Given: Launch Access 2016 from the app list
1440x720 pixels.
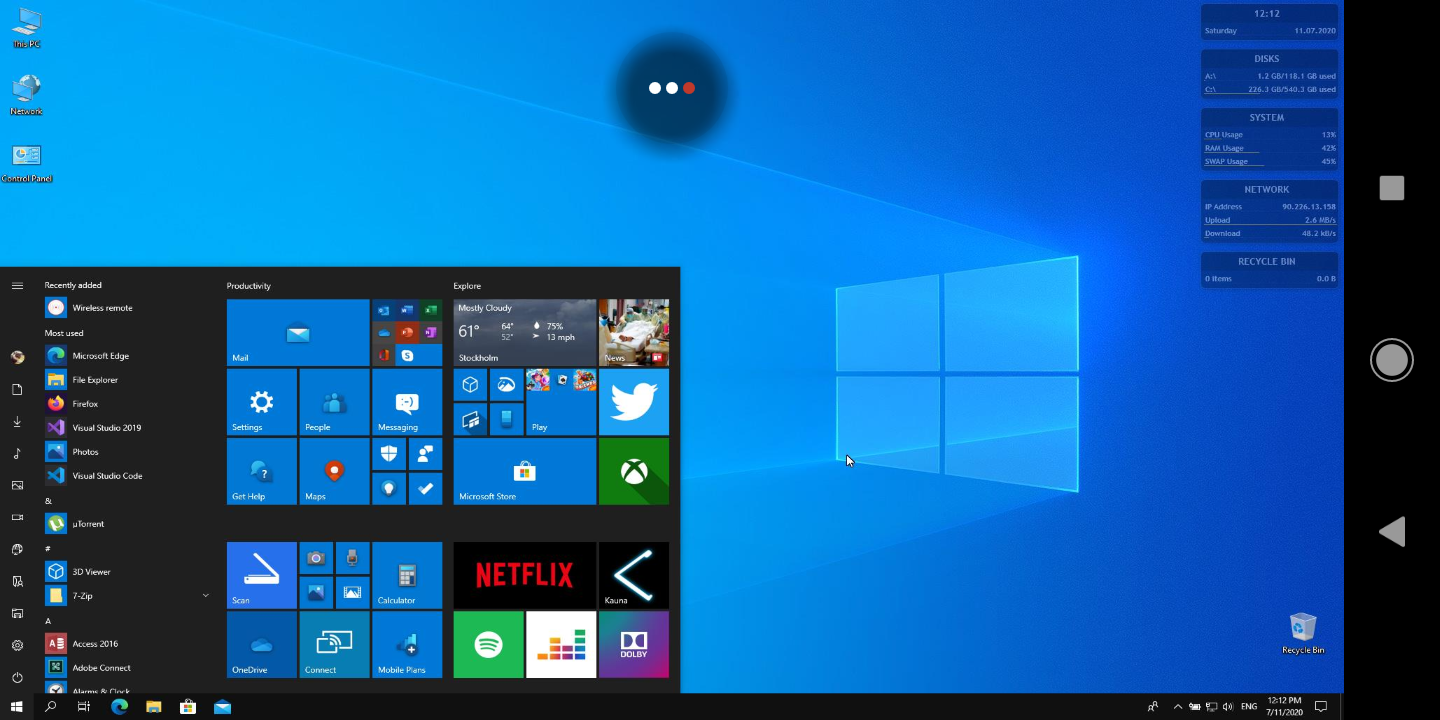Looking at the screenshot, I should point(128,644).
